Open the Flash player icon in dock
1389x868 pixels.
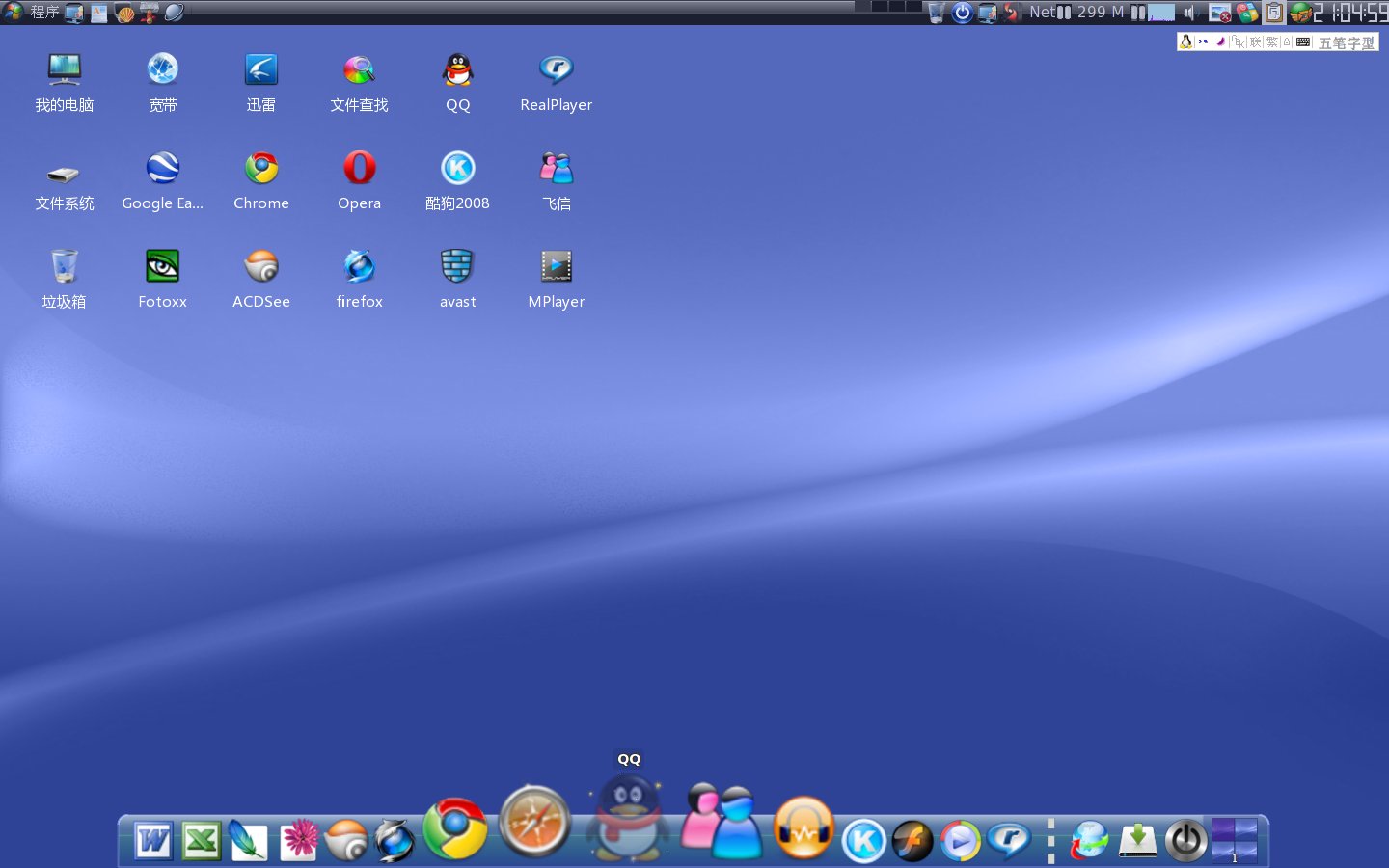tap(912, 841)
